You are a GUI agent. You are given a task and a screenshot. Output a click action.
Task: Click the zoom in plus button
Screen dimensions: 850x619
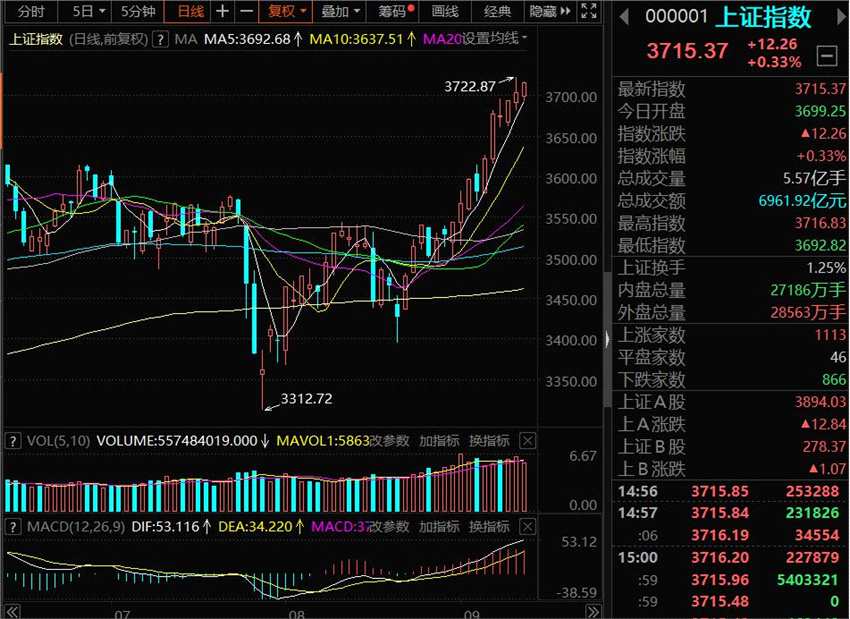click(222, 12)
